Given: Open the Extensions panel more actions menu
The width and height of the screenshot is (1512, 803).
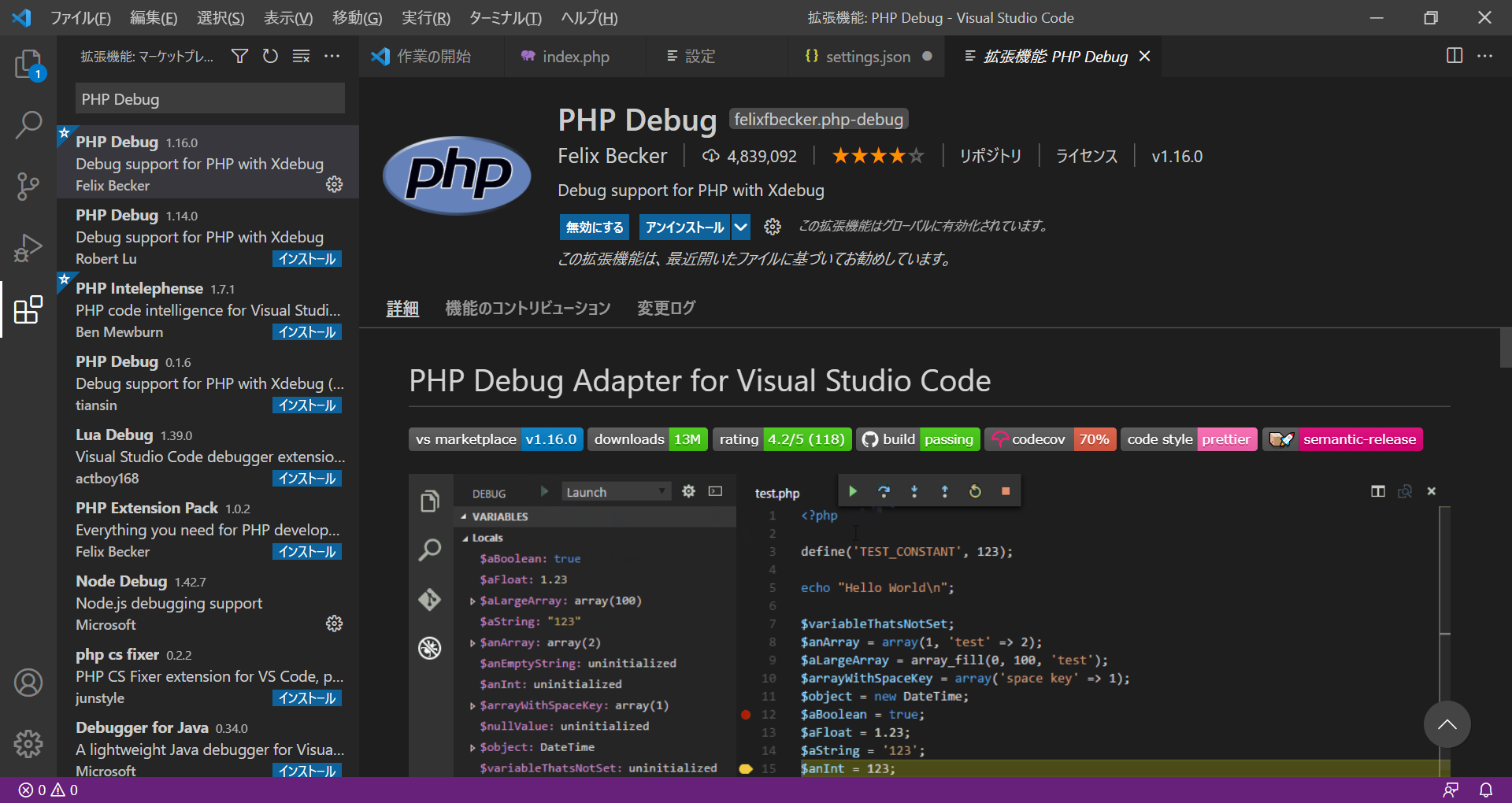Looking at the screenshot, I should [332, 56].
